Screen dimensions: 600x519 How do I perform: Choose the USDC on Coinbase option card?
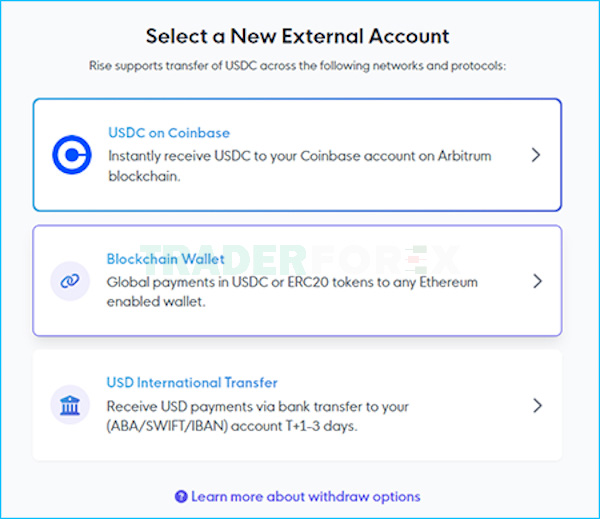point(297,155)
